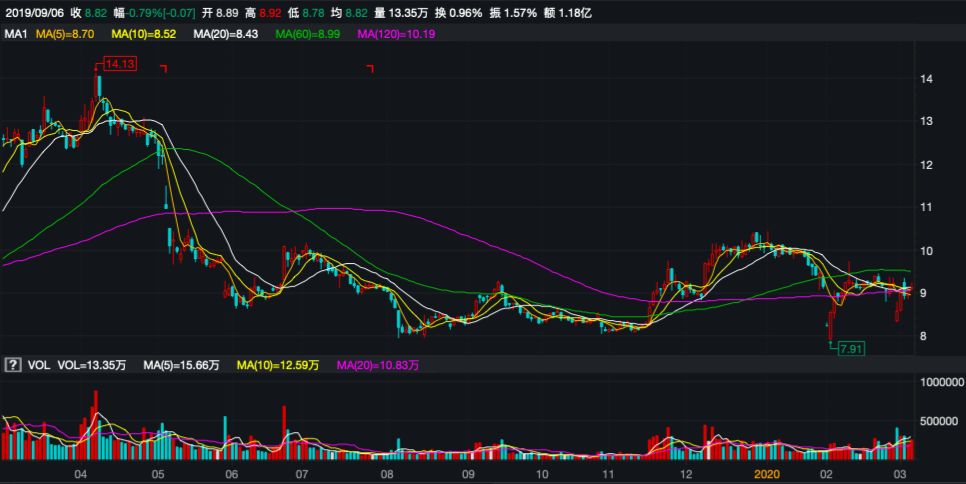Click the red corner marker near May
This screenshot has width=966, height=484.
coord(162,68)
